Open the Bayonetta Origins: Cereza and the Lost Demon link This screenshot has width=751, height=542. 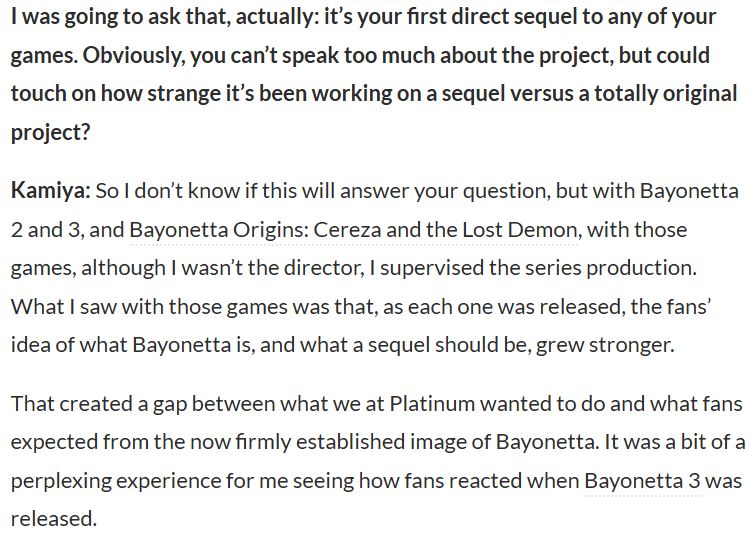(x=353, y=230)
